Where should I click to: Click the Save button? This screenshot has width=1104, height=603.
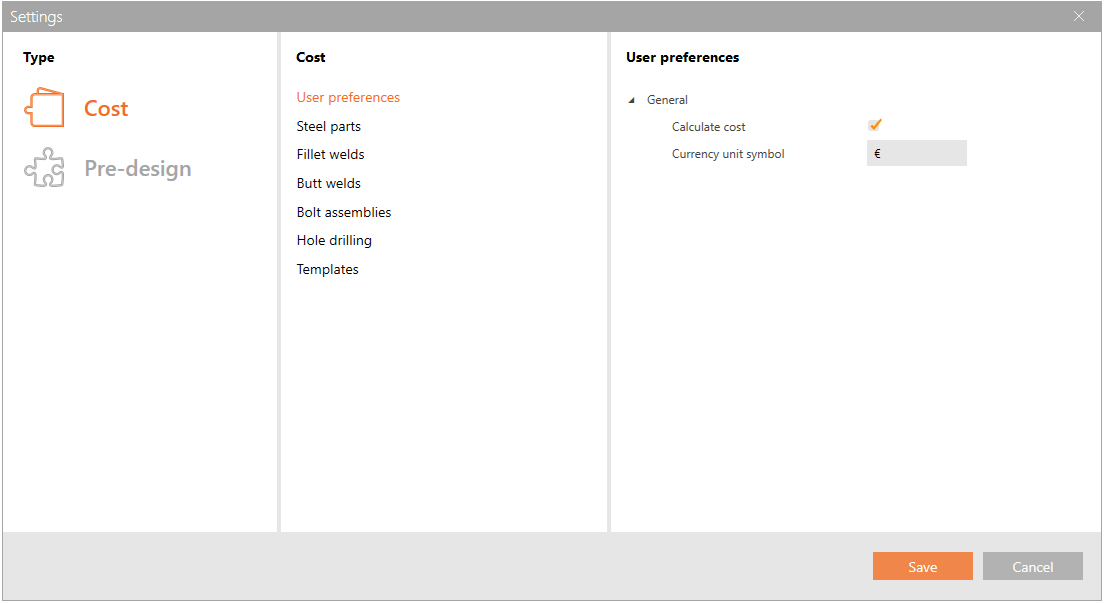pyautogui.click(x=922, y=567)
